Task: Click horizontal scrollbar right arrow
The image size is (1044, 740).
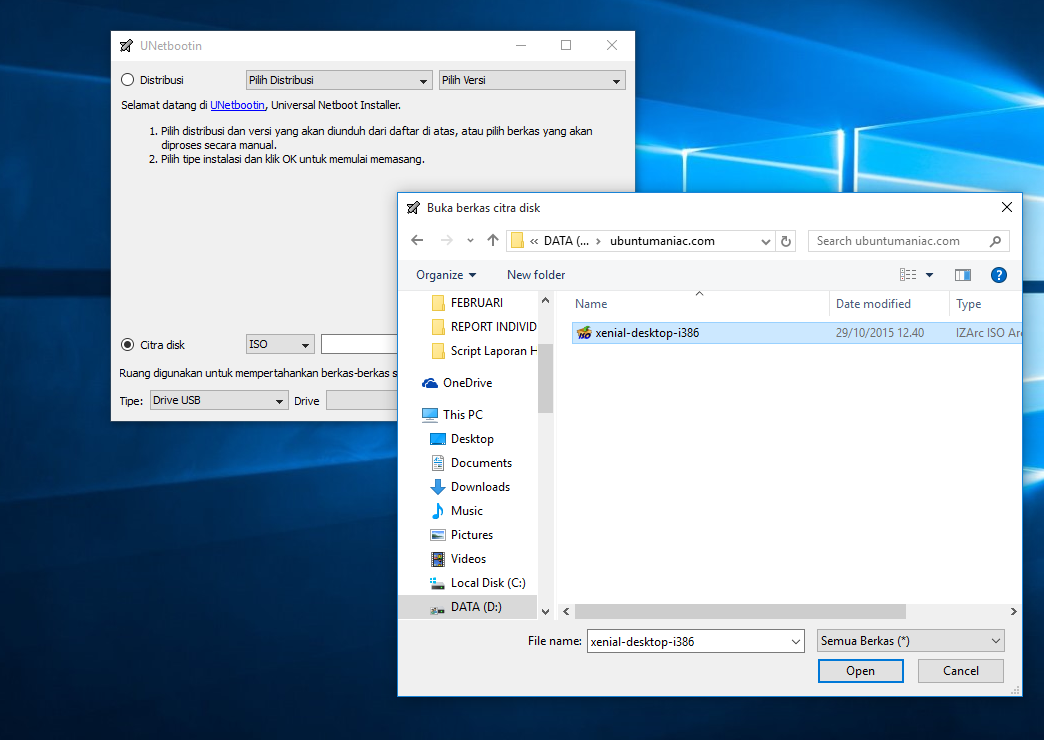Action: [1013, 611]
